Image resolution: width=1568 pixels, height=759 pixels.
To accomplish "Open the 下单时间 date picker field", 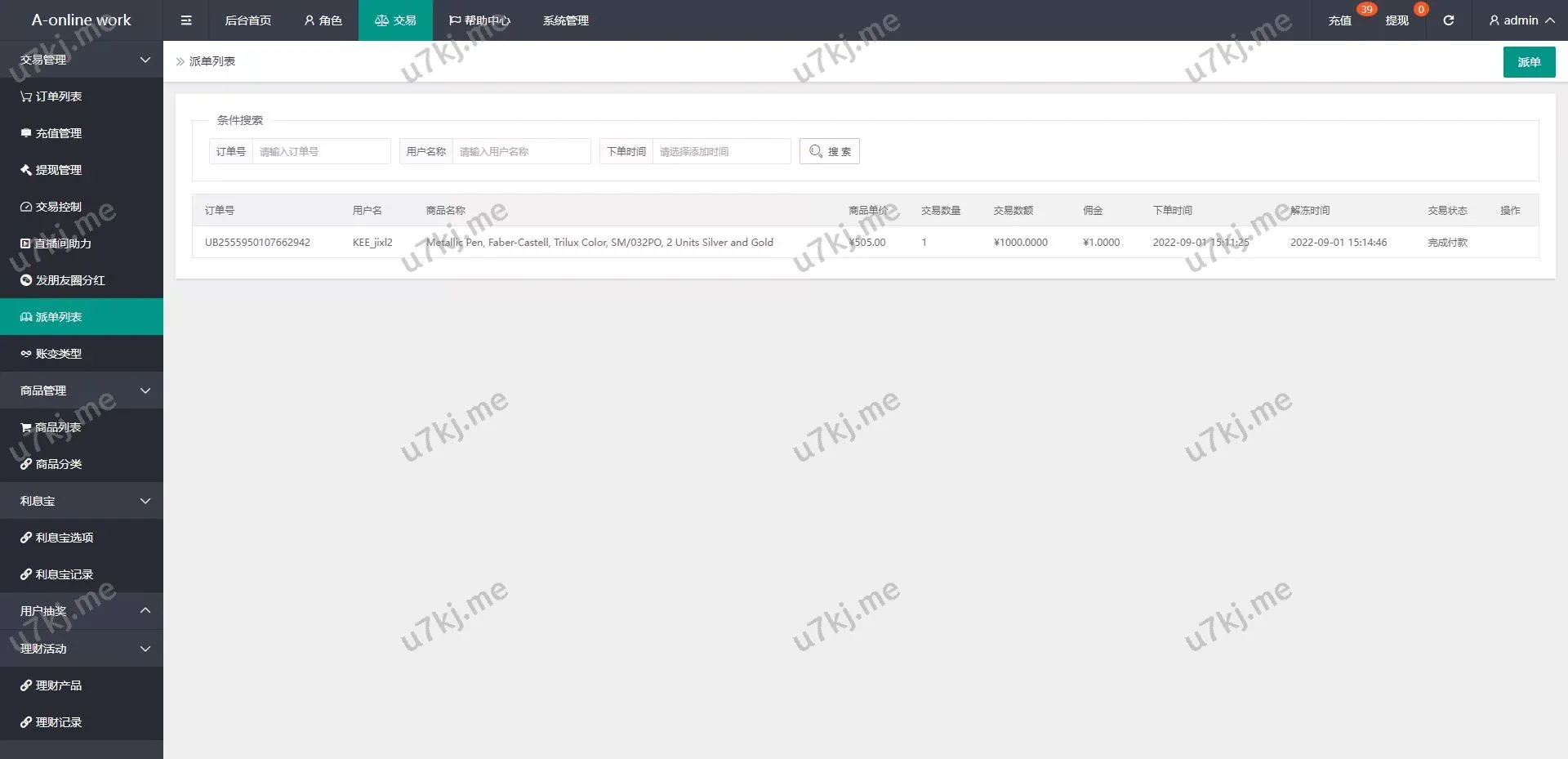I will (x=721, y=151).
